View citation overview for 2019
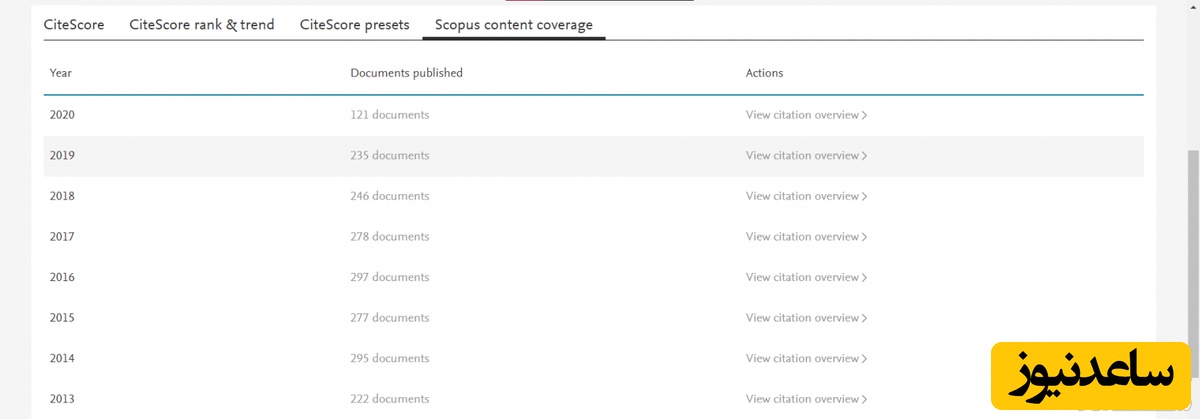This screenshot has width=1200, height=419. point(806,156)
